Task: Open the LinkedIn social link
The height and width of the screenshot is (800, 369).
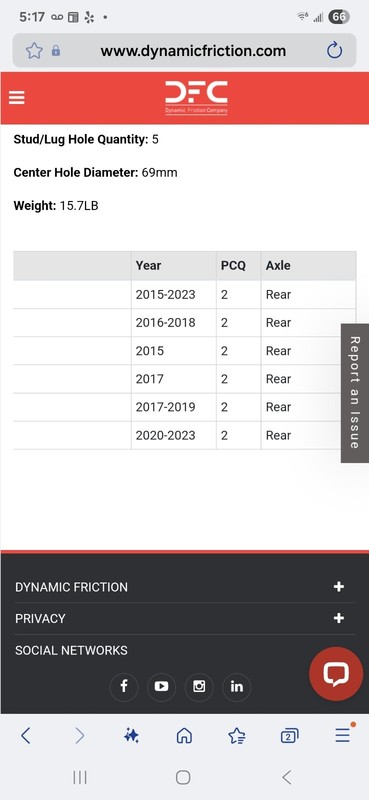Action: (237, 686)
